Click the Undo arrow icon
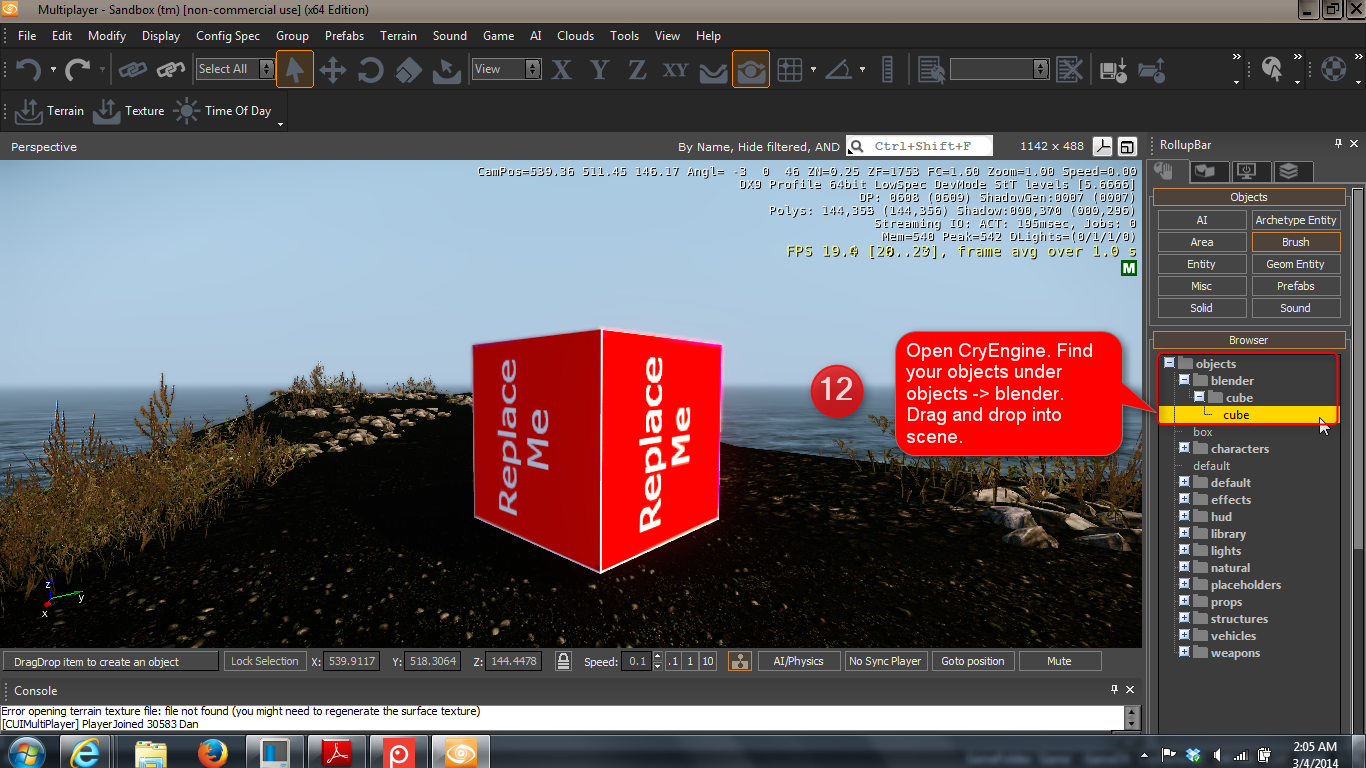The width and height of the screenshot is (1366, 768). [x=29, y=69]
